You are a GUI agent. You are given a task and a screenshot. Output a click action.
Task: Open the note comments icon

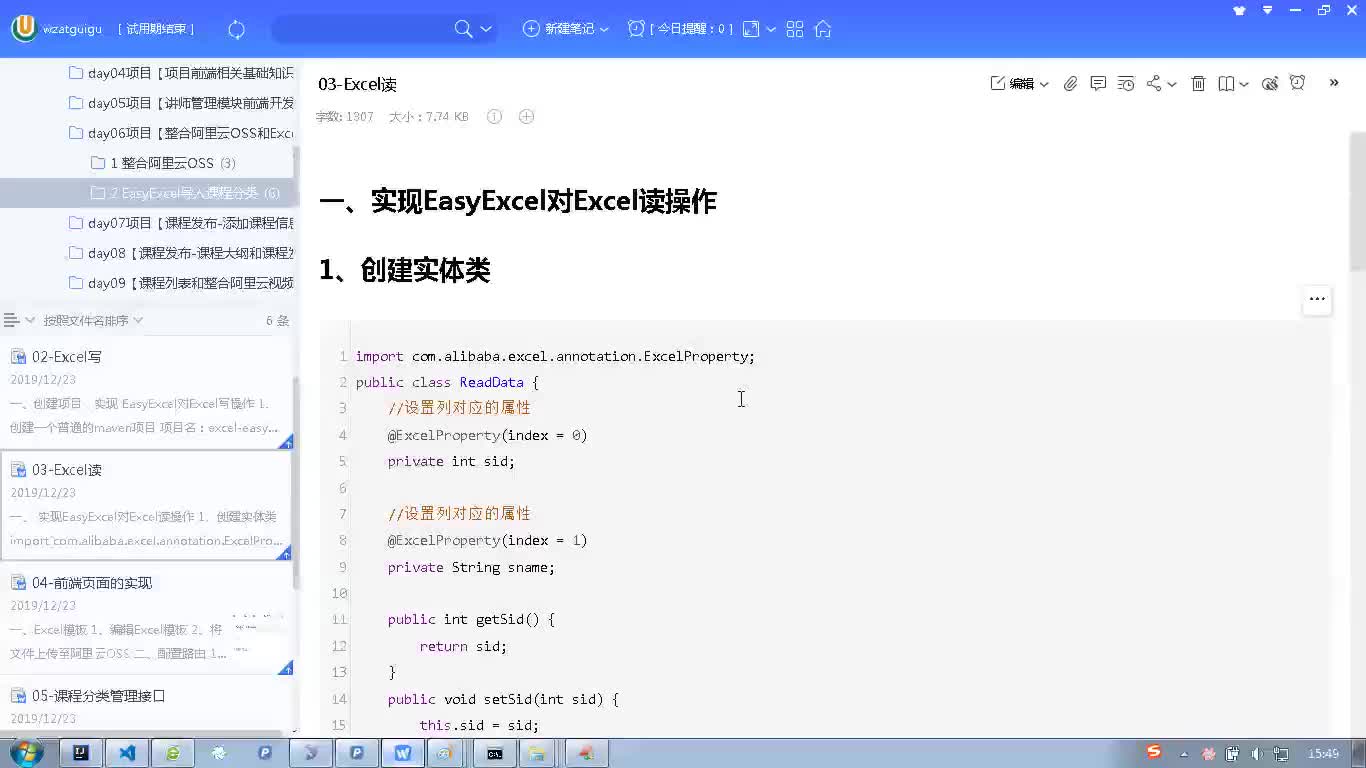(x=1098, y=83)
